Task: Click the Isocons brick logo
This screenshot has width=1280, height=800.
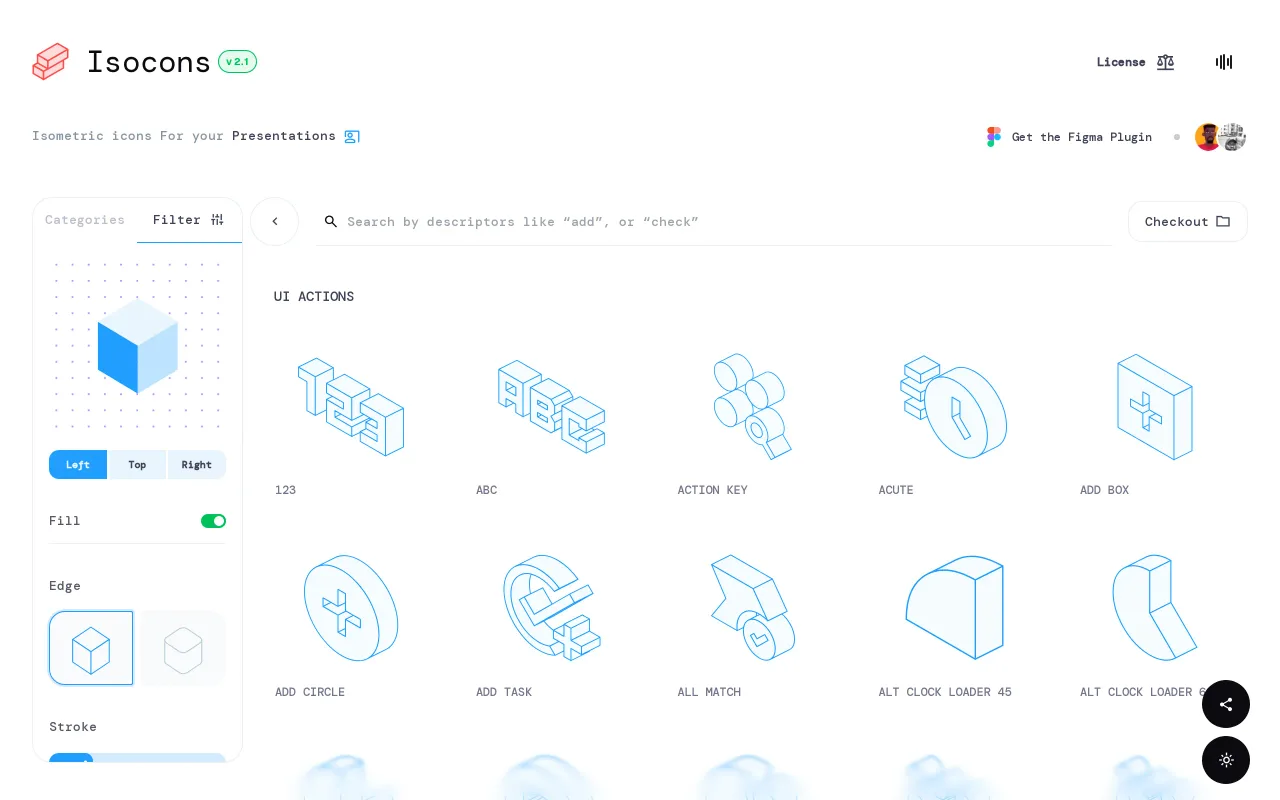Action: tap(51, 62)
